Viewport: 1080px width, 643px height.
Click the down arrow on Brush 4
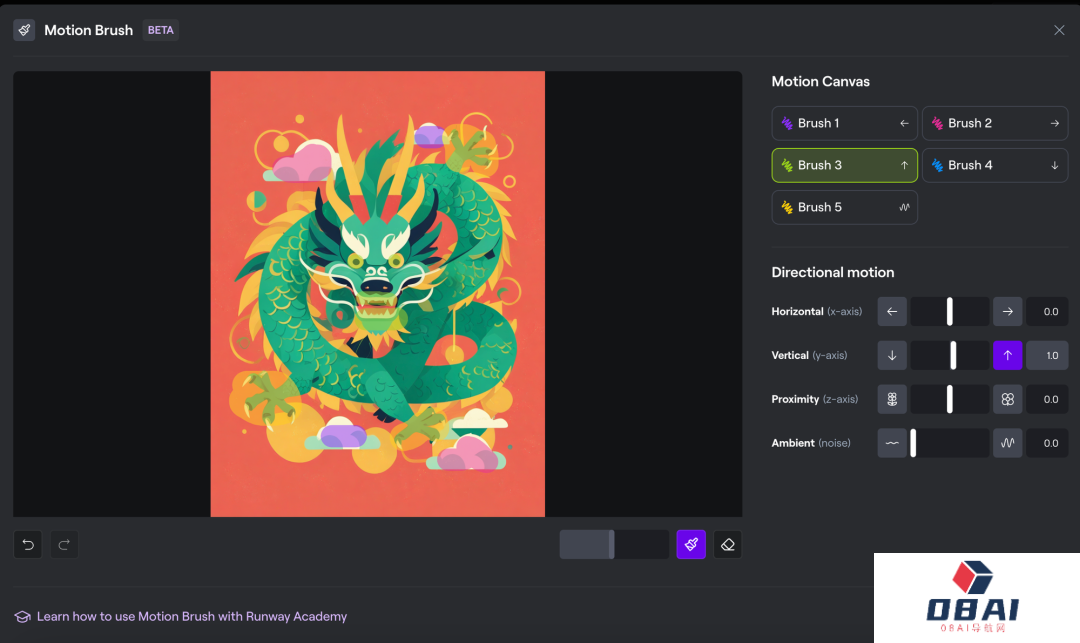(x=1055, y=165)
